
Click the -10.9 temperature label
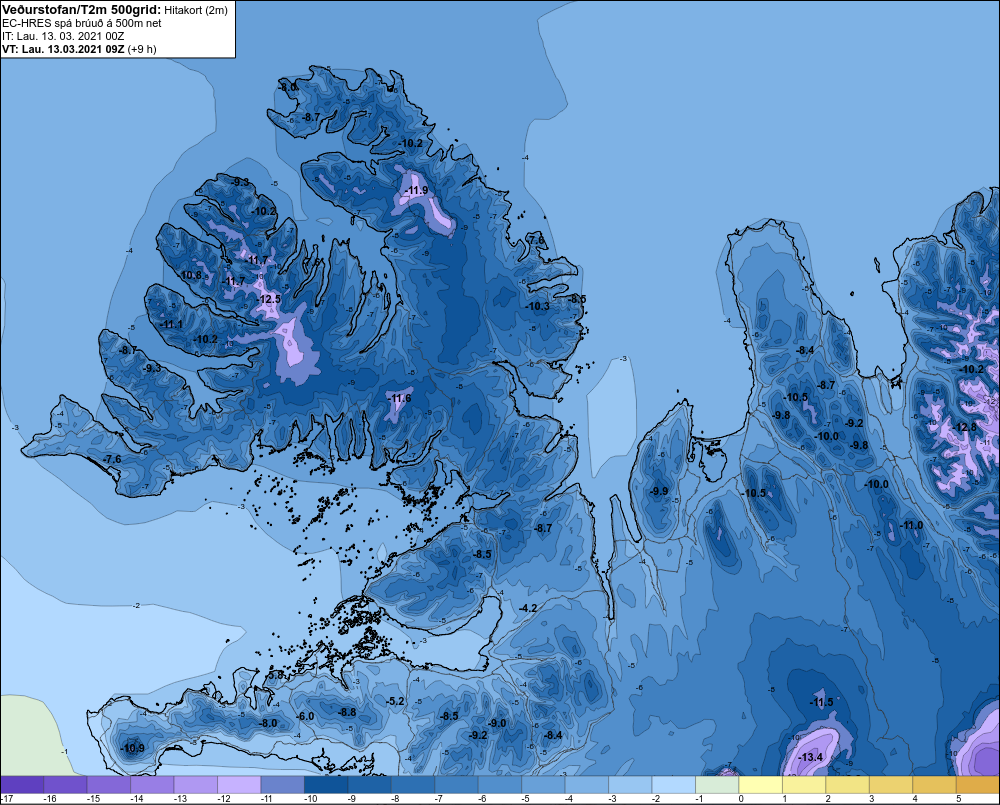133,748
